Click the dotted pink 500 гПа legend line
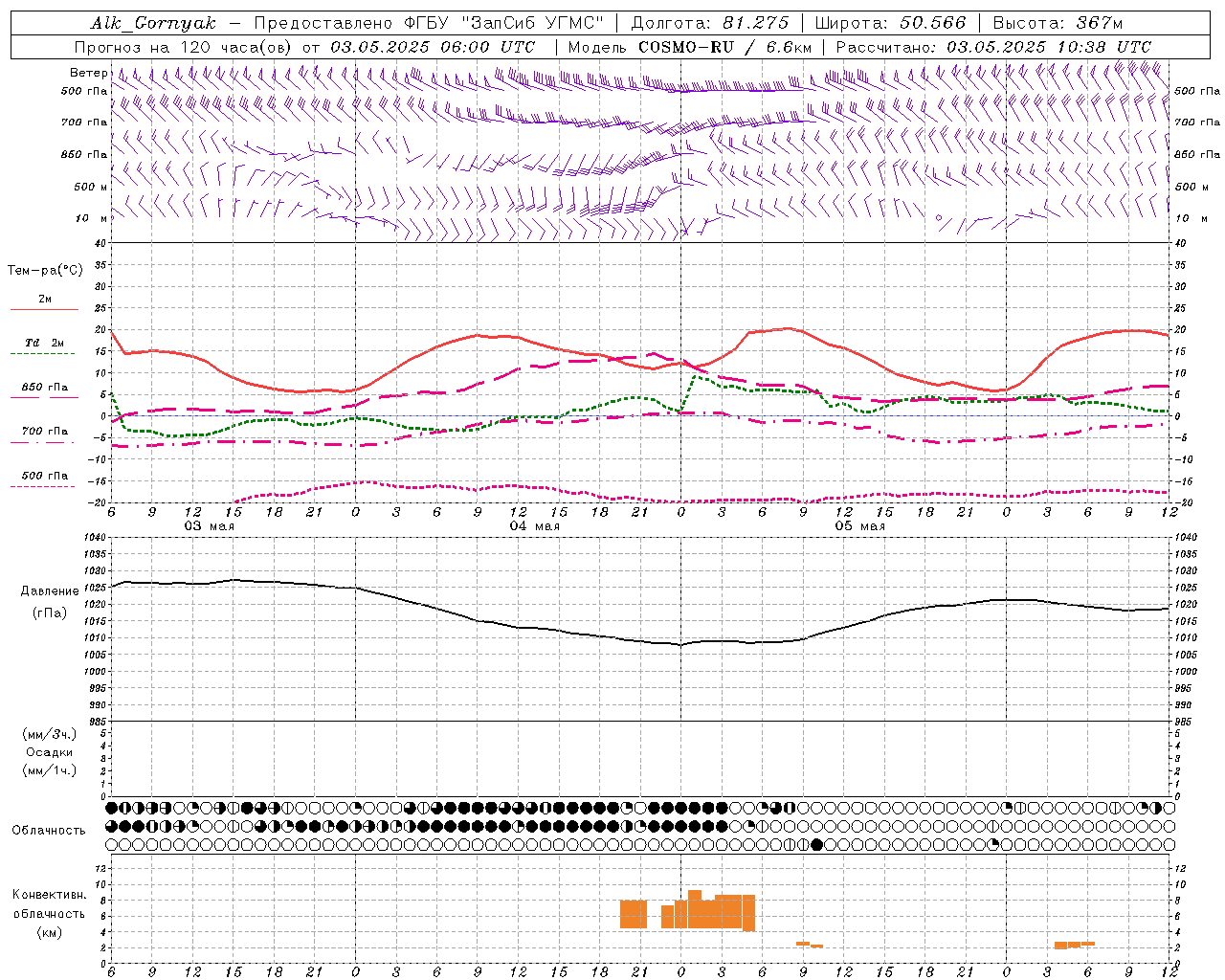The width and height of the screenshot is (1225, 980). (44, 487)
